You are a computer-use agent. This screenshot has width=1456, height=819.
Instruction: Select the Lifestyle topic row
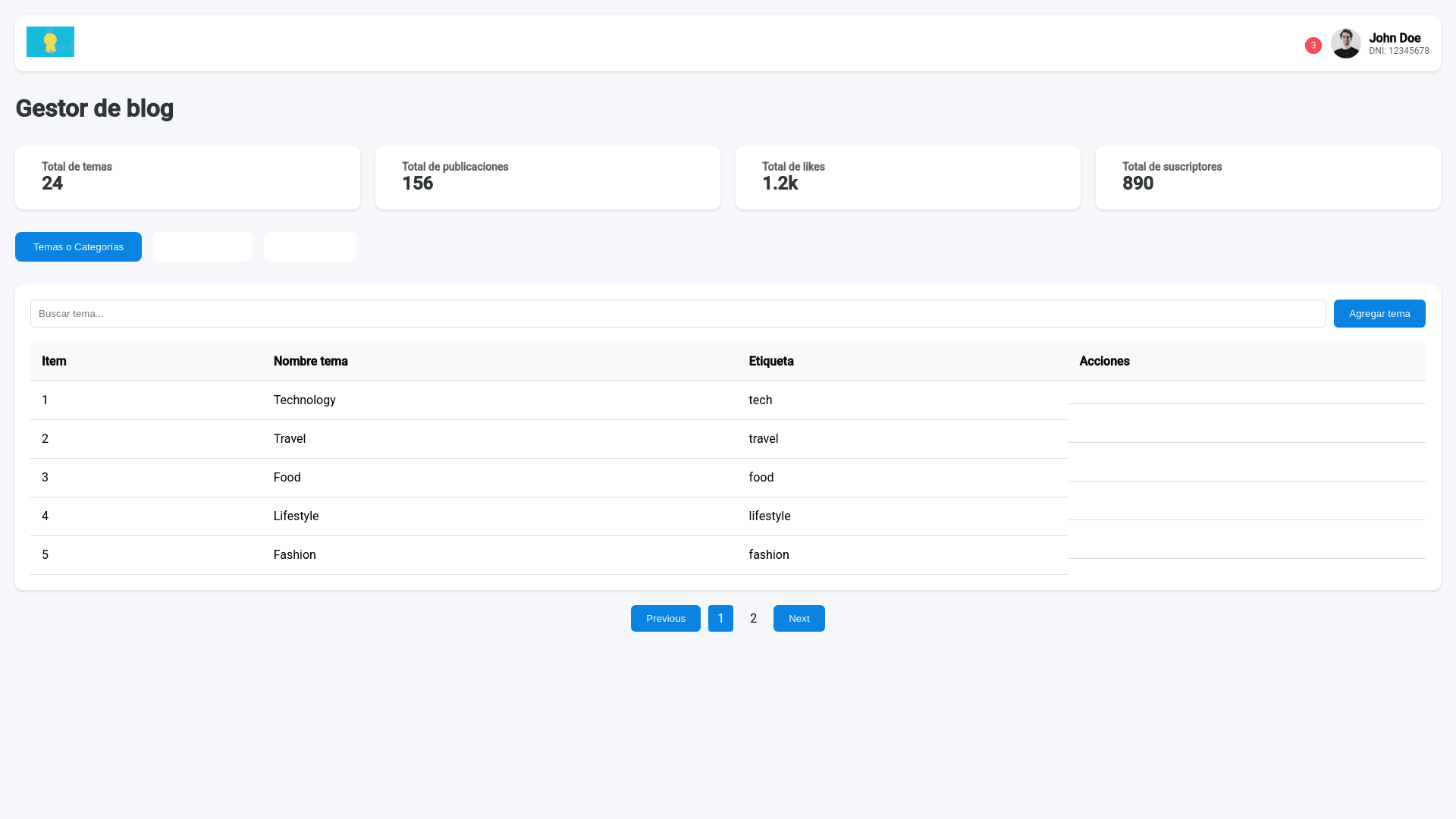click(296, 516)
